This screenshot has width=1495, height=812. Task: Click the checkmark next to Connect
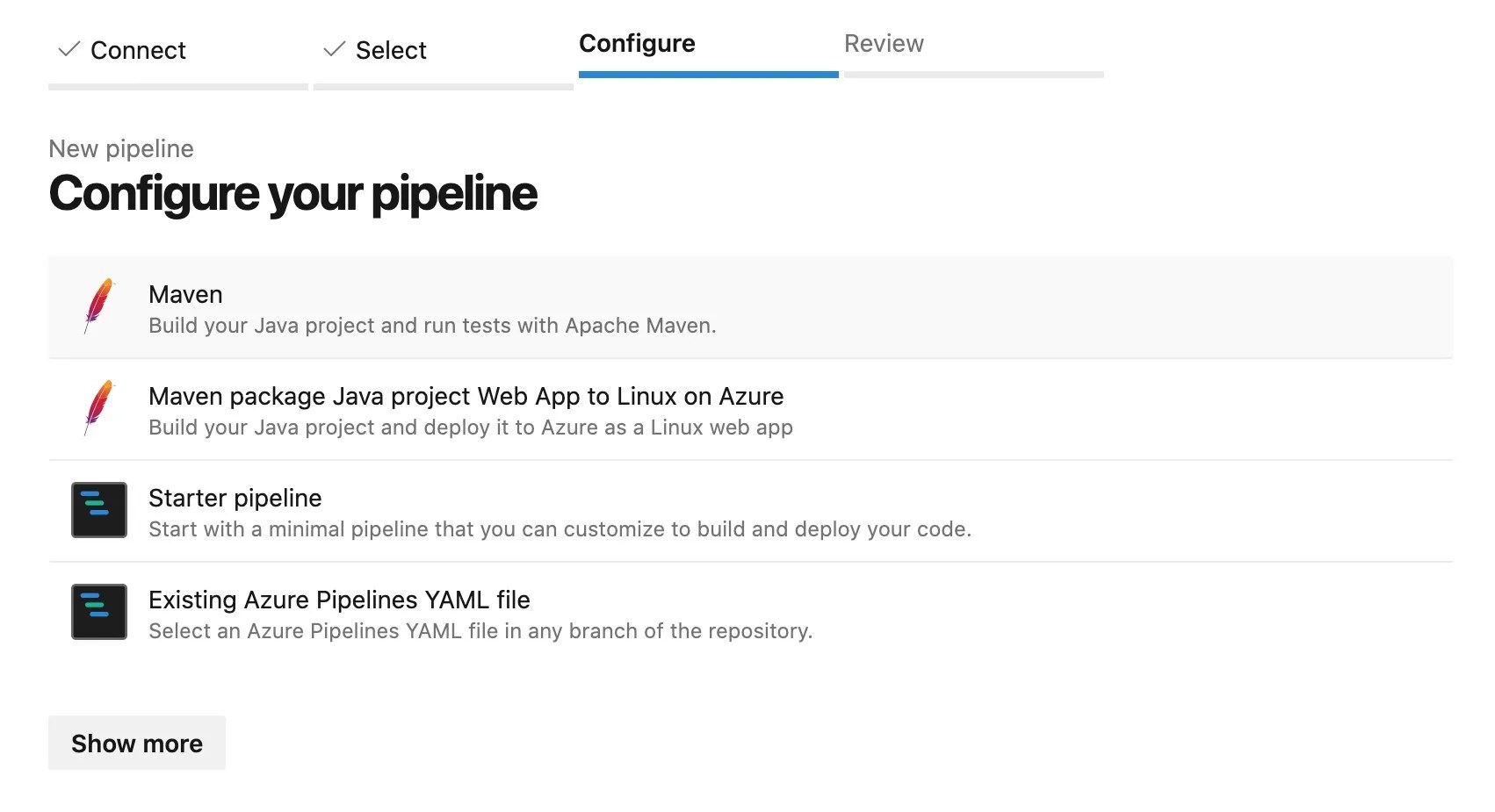(69, 49)
